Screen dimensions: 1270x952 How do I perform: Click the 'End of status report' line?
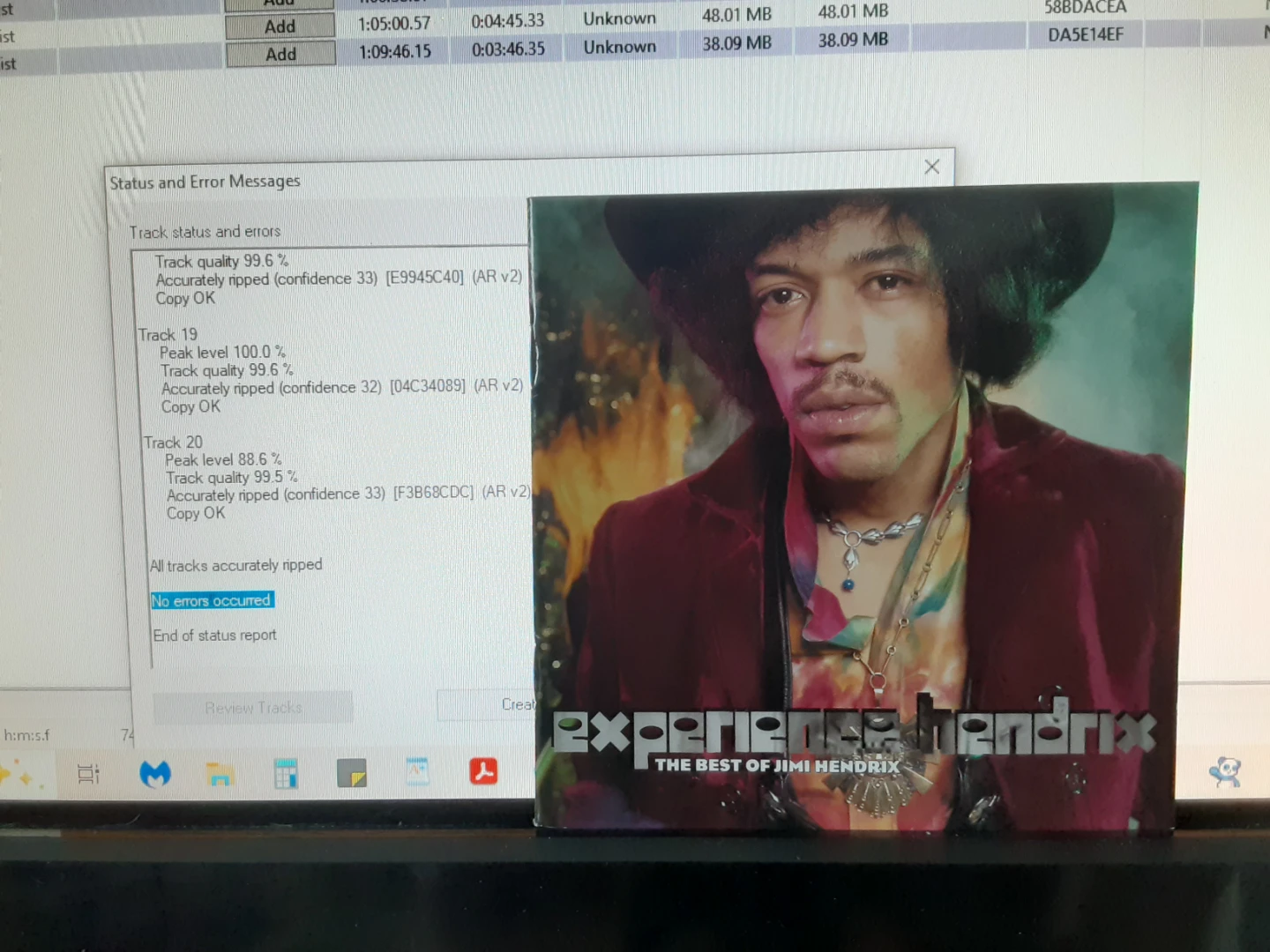tap(214, 636)
